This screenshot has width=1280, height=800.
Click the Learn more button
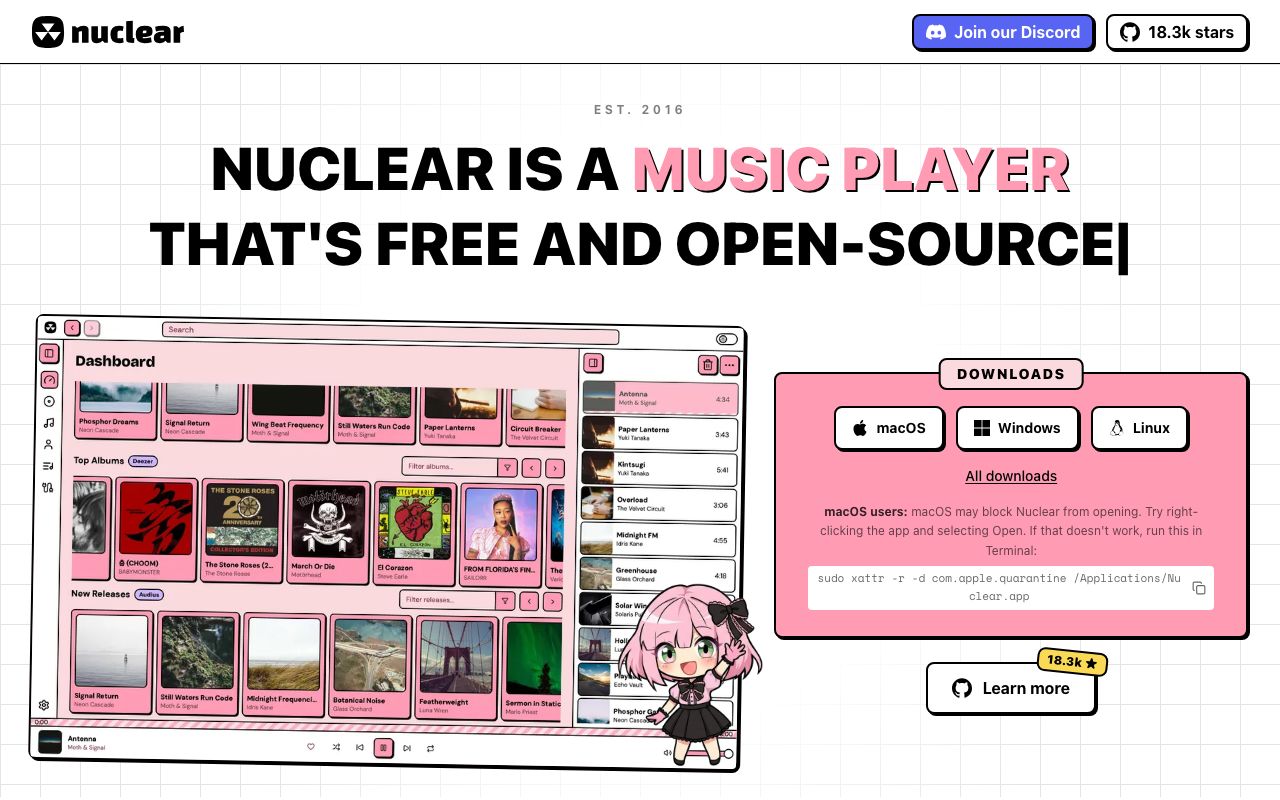[1011, 688]
